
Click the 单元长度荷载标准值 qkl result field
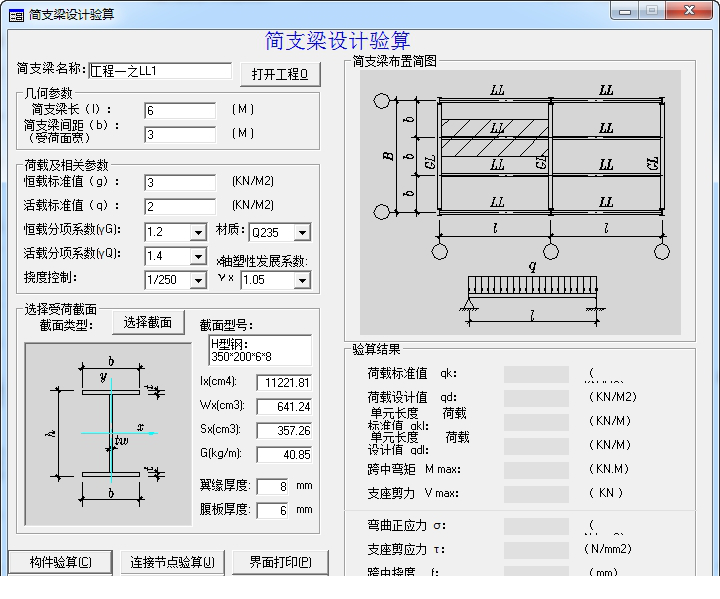click(x=536, y=422)
